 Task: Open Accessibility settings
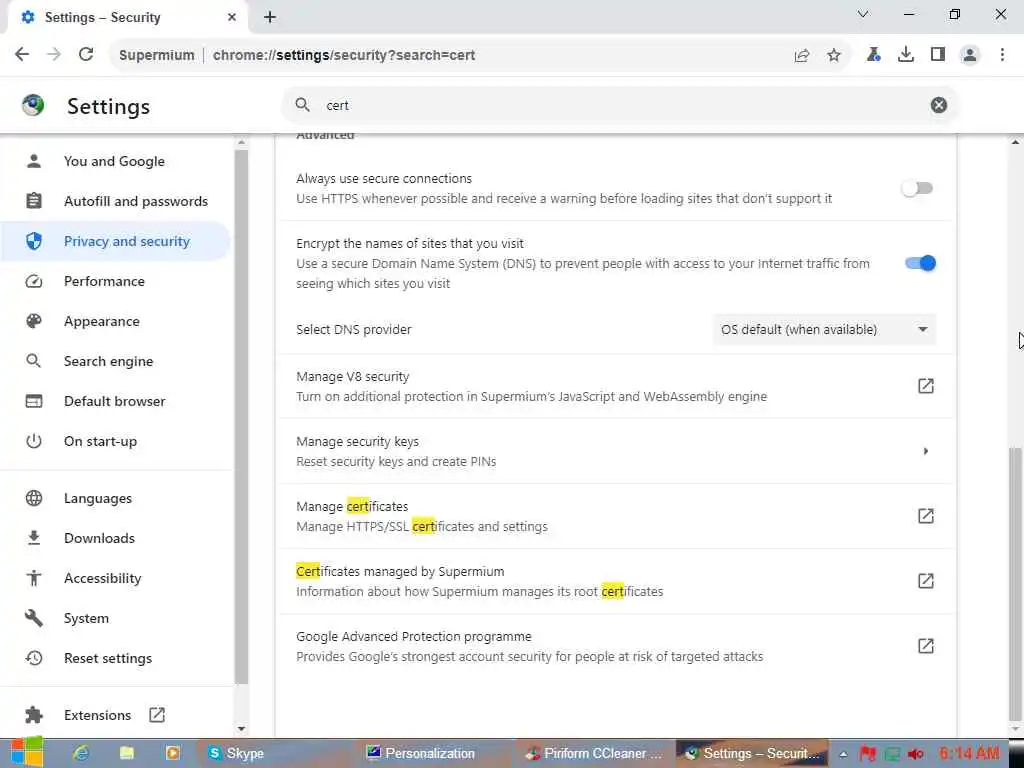click(115, 578)
